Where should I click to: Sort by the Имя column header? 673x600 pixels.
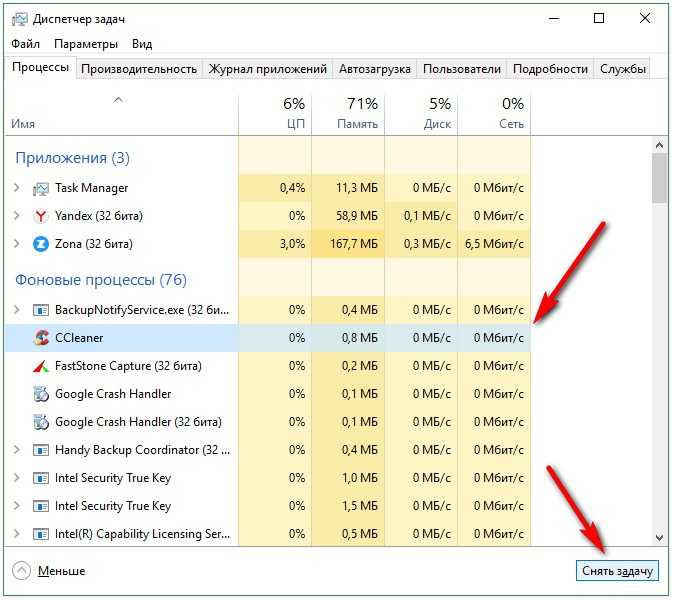coord(121,114)
